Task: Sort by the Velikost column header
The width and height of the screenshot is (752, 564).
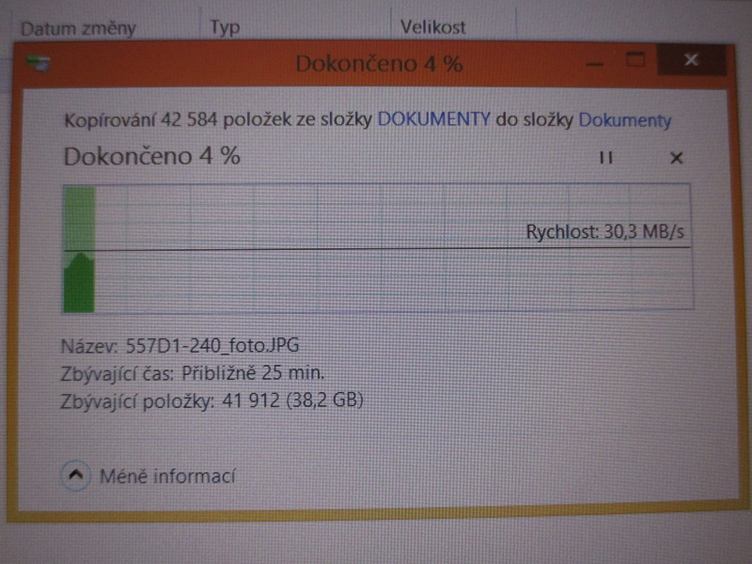Action: point(433,27)
